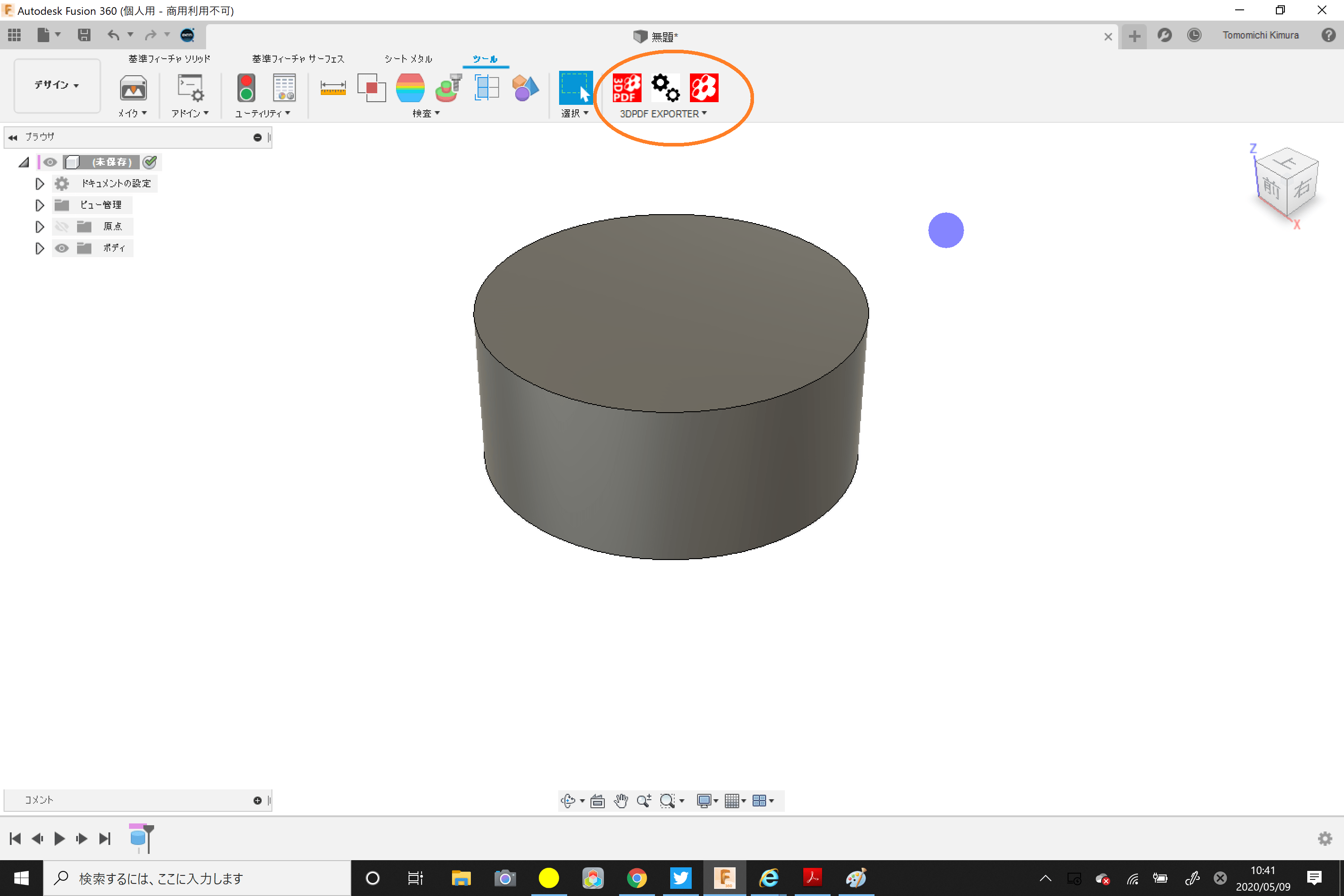This screenshot has width=1344, height=896.
Task: Show the hidden 原点 folder
Action: 62,227
